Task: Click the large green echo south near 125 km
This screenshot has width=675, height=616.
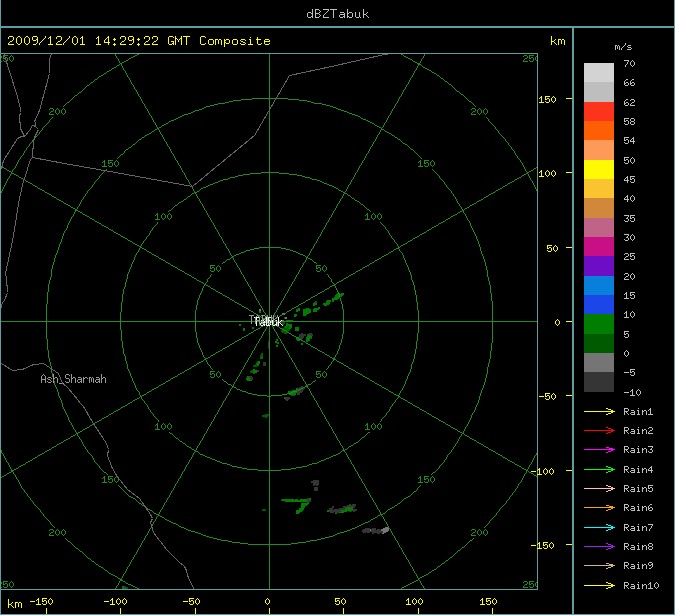Action: click(298, 505)
